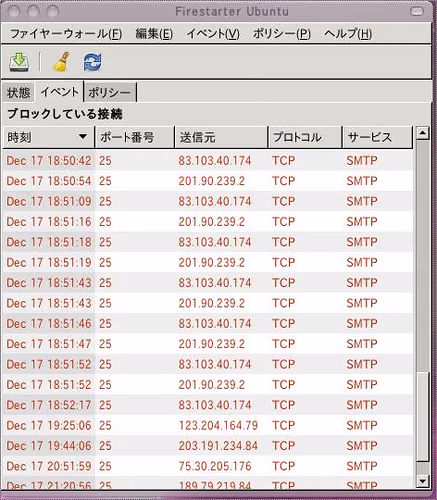Click the scrollbar down arrow
The width and height of the screenshot is (437, 500).
(x=423, y=481)
